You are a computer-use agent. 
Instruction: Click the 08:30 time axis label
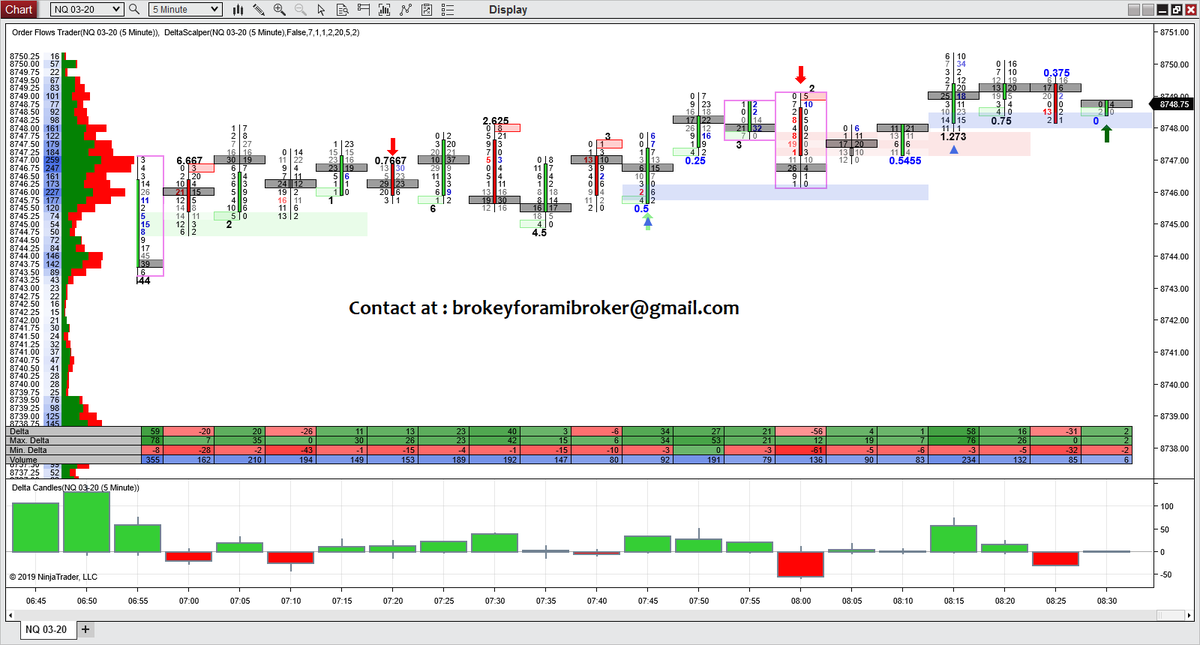1107,601
